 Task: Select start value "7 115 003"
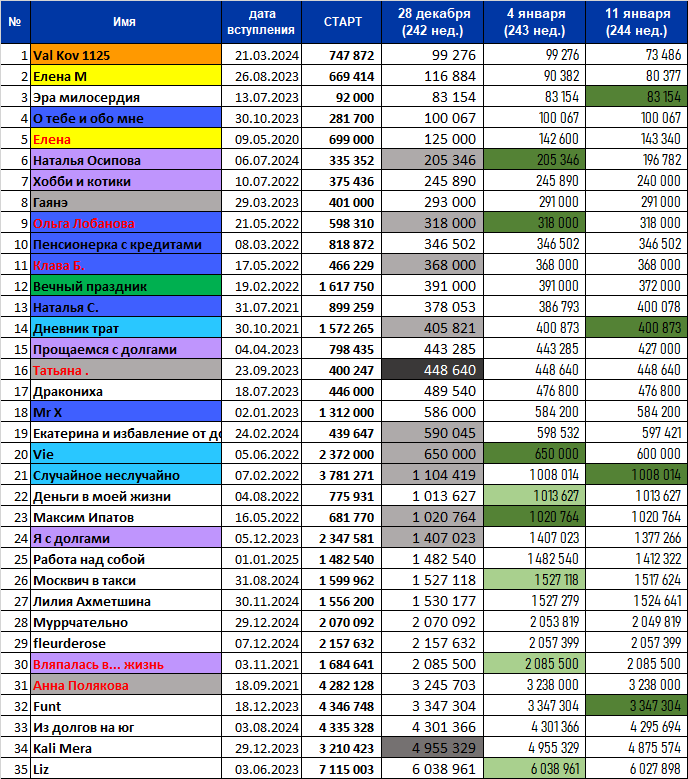(342, 769)
